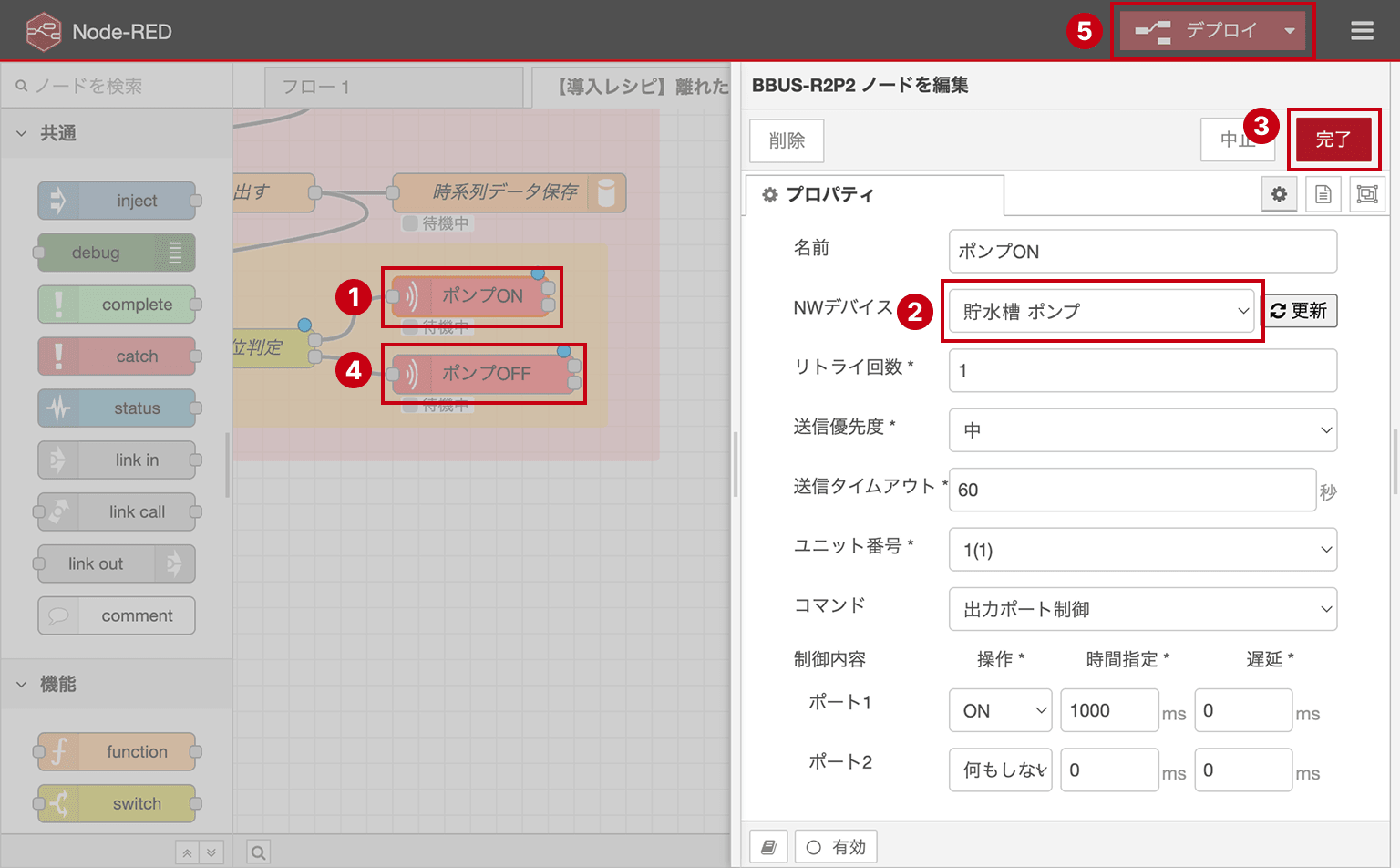Screen dimensions: 1400x868
Task: Click the canvas search magnifier icon
Action: [x=259, y=852]
